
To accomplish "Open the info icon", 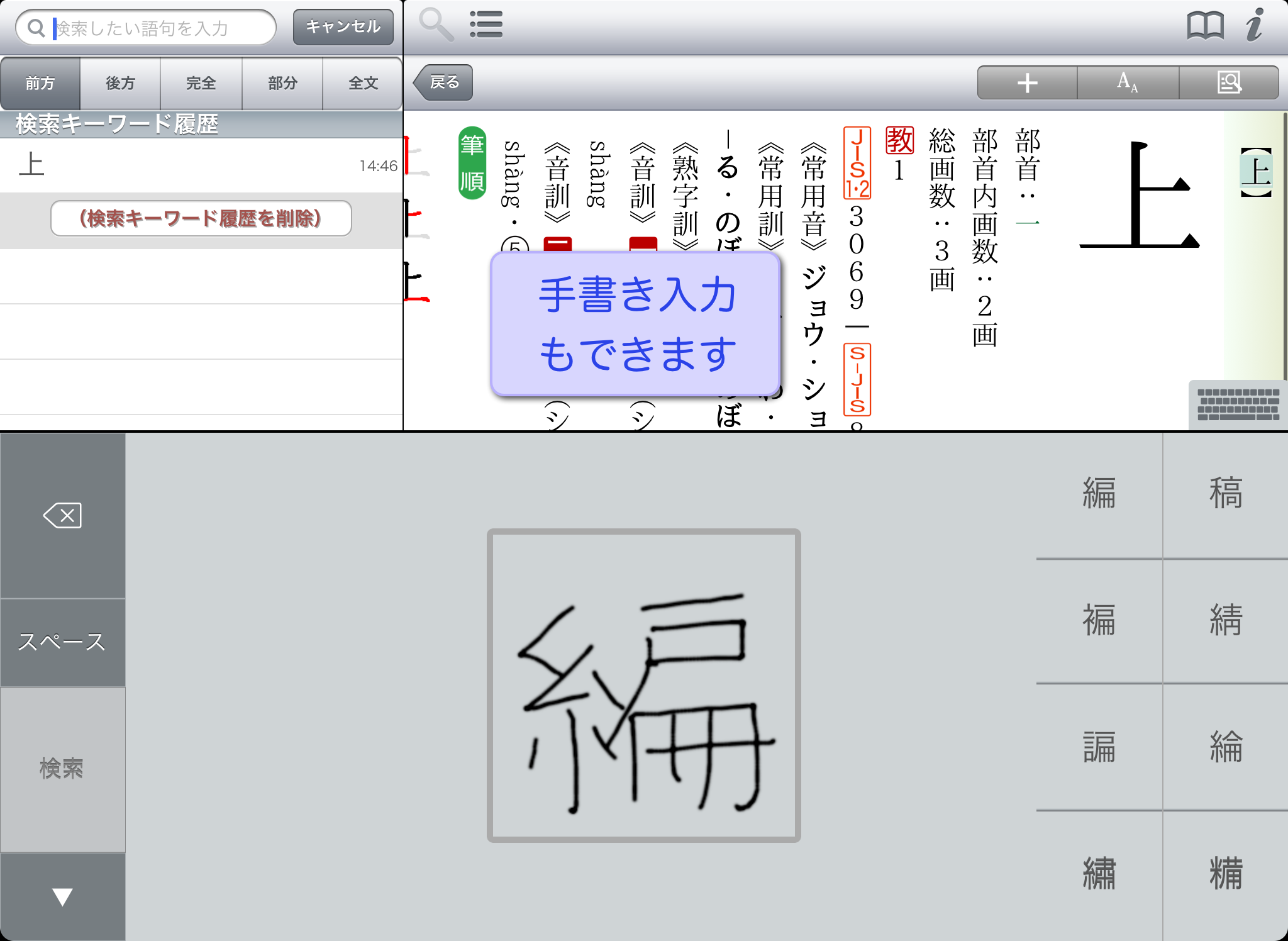I will click(x=1255, y=26).
